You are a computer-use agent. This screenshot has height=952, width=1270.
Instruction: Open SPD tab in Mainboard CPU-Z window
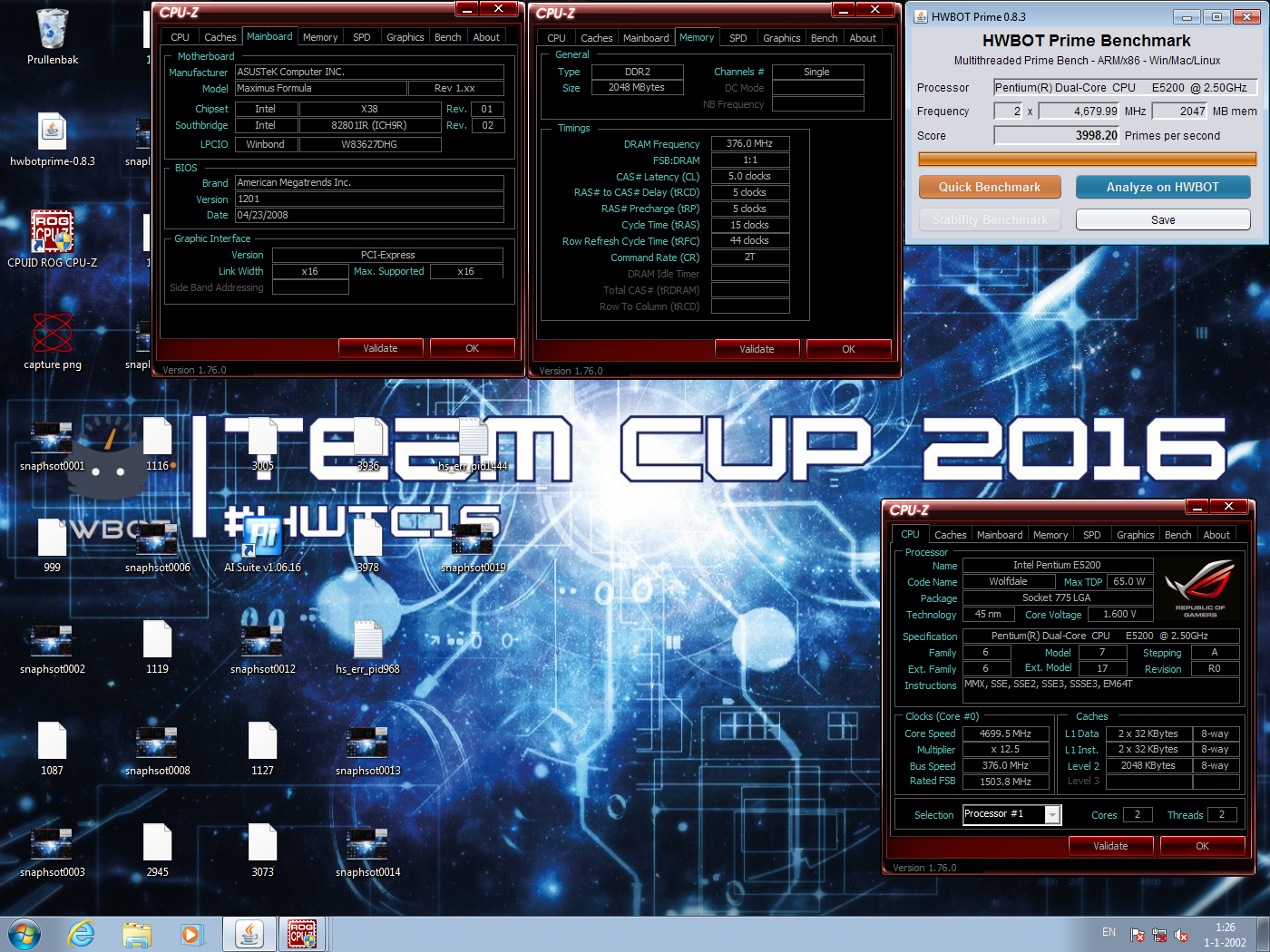[x=361, y=37]
